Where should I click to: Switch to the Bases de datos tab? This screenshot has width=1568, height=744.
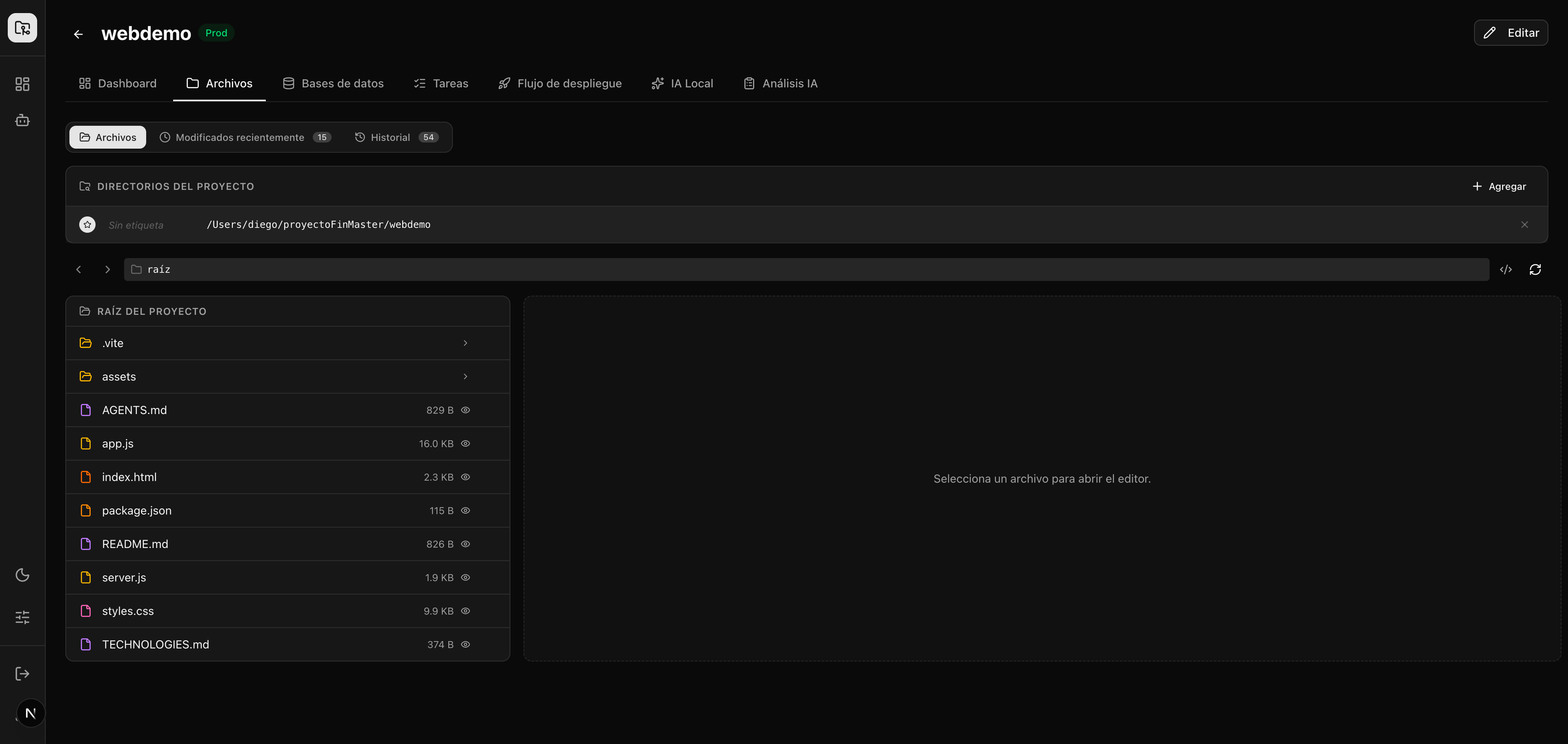pyautogui.click(x=333, y=83)
